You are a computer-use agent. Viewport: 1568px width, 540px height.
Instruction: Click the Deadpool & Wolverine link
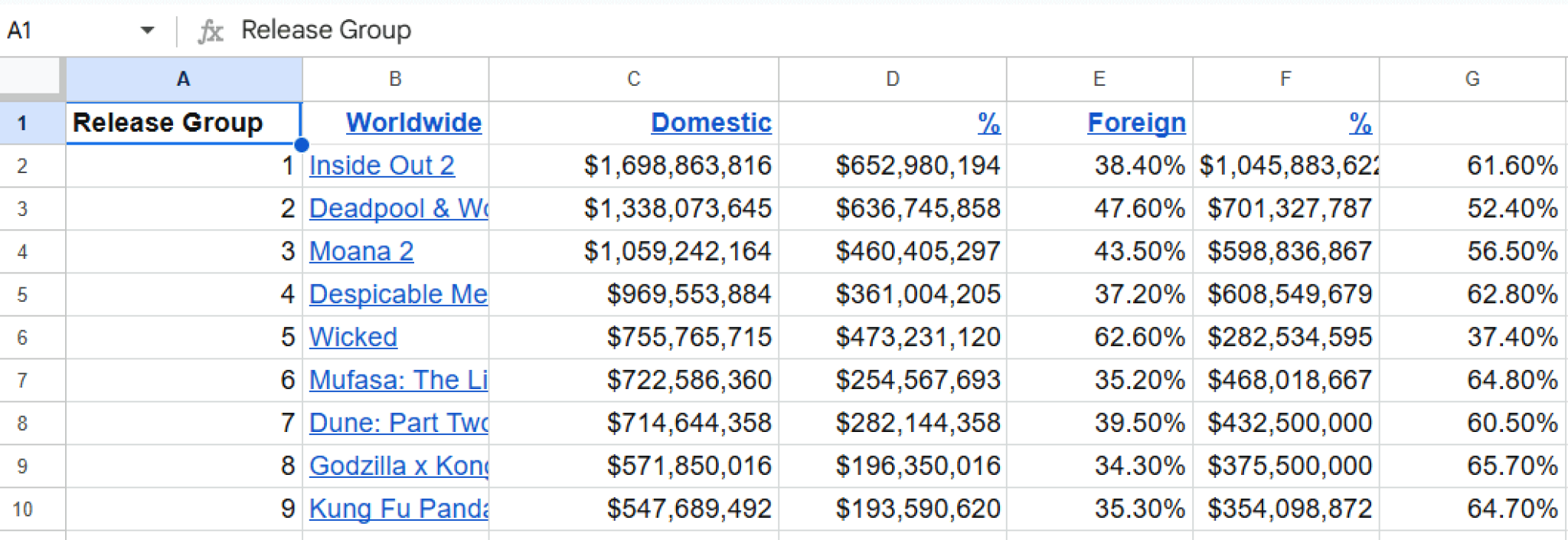[x=397, y=208]
